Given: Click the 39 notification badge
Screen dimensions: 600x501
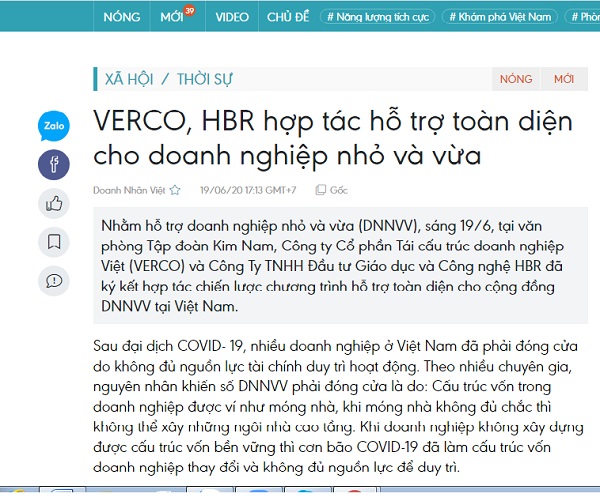Looking at the screenshot, I should click(189, 10).
